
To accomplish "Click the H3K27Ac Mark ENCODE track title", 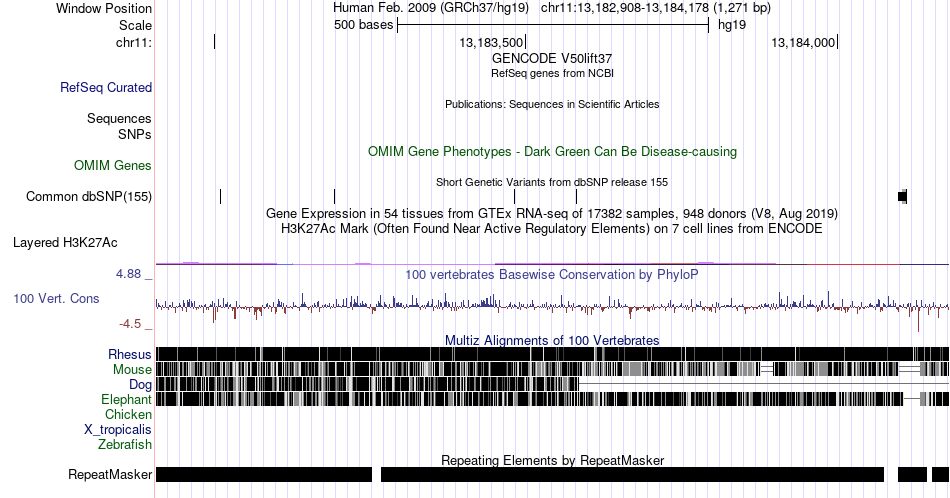I will click(552, 228).
